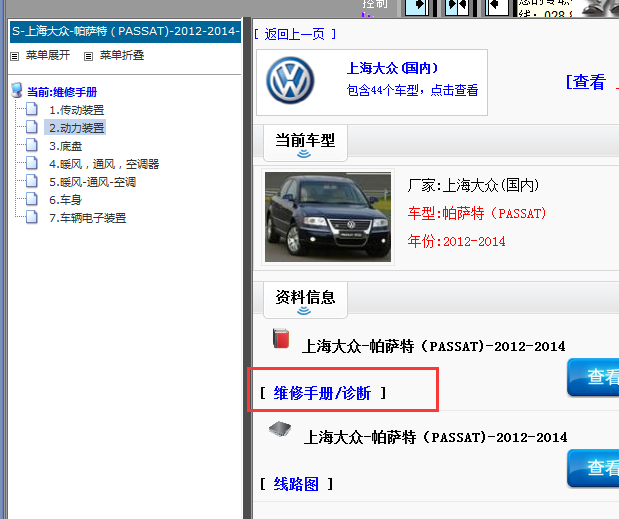Click the 菜单折叠 list icon

[x=88, y=56]
